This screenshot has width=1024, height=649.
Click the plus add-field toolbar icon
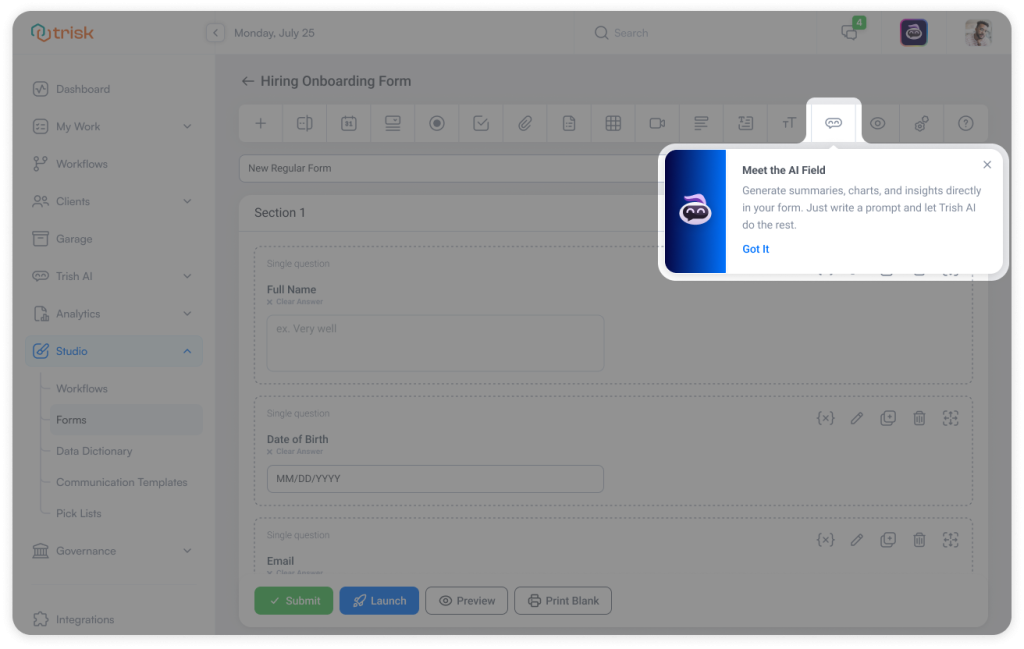pos(261,123)
